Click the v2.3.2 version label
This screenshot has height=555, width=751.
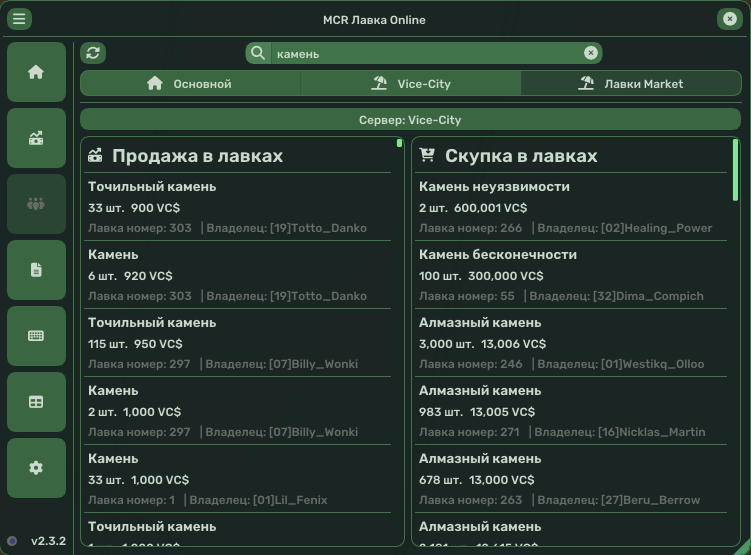click(x=48, y=541)
